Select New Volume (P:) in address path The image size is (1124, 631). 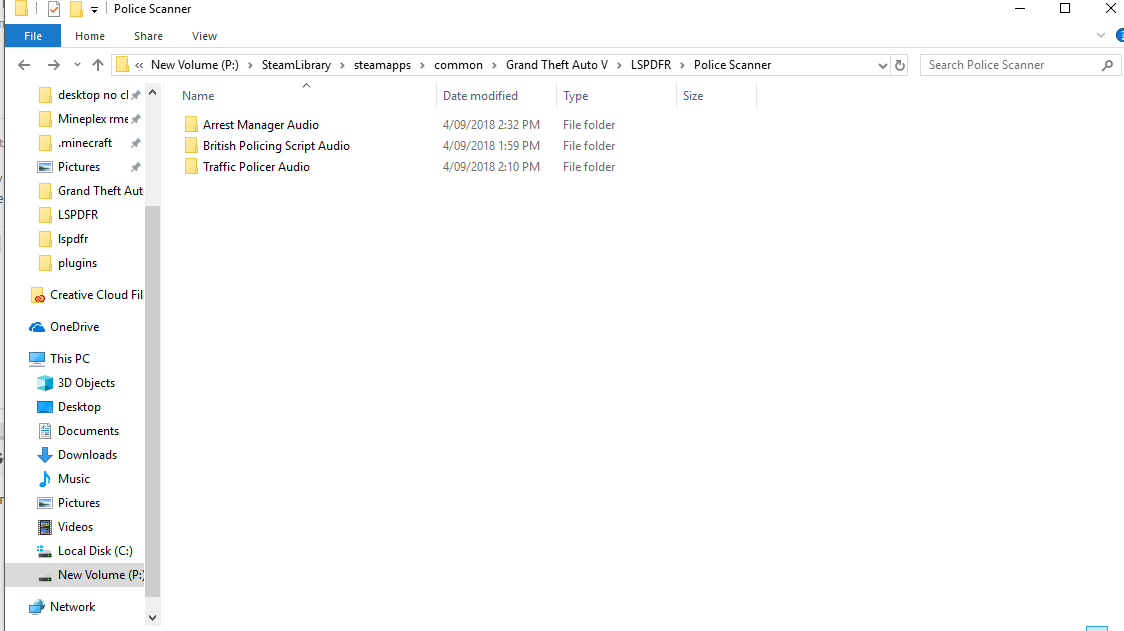click(194, 65)
